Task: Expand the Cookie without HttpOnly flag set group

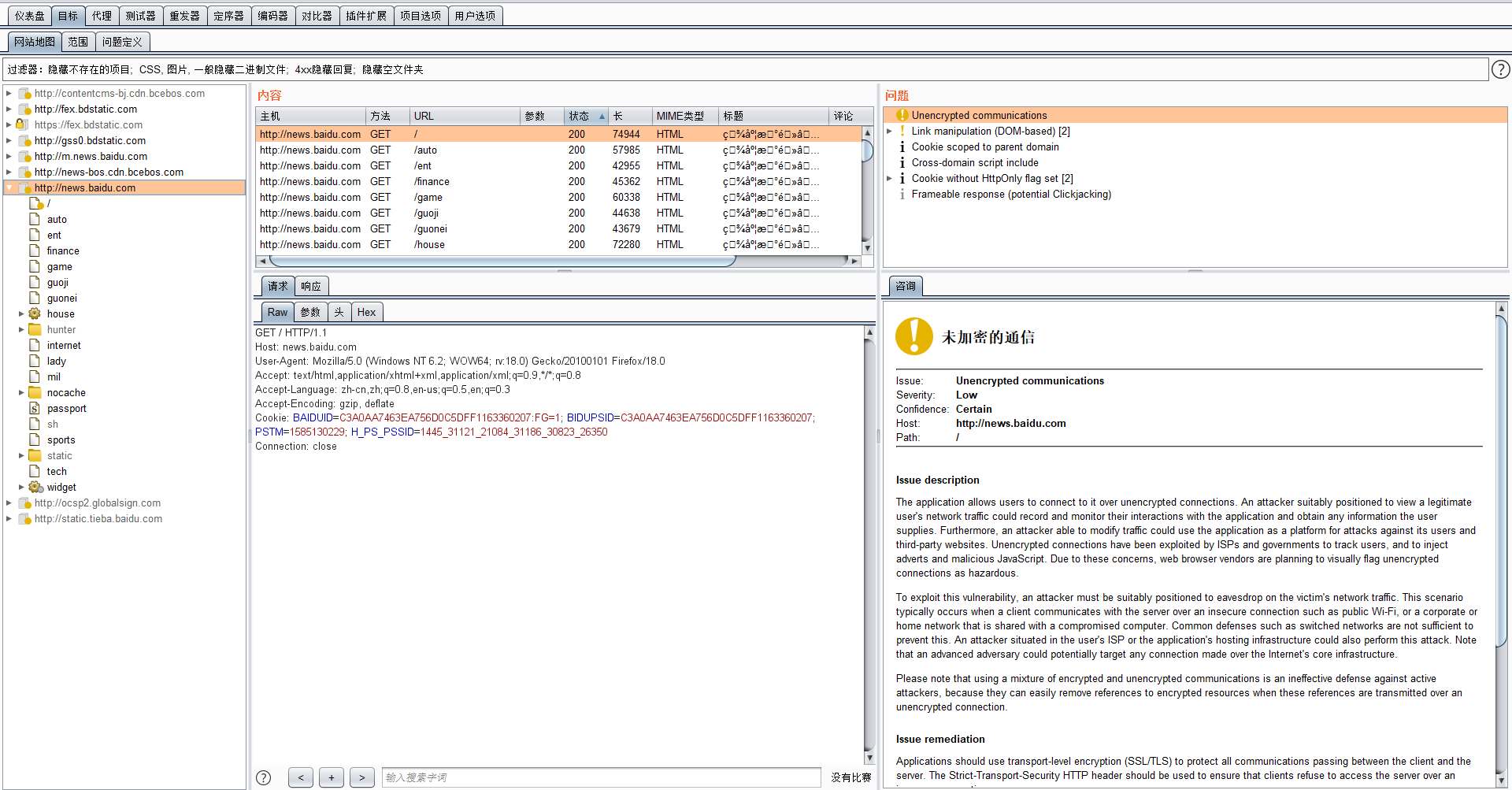Action: [889, 178]
